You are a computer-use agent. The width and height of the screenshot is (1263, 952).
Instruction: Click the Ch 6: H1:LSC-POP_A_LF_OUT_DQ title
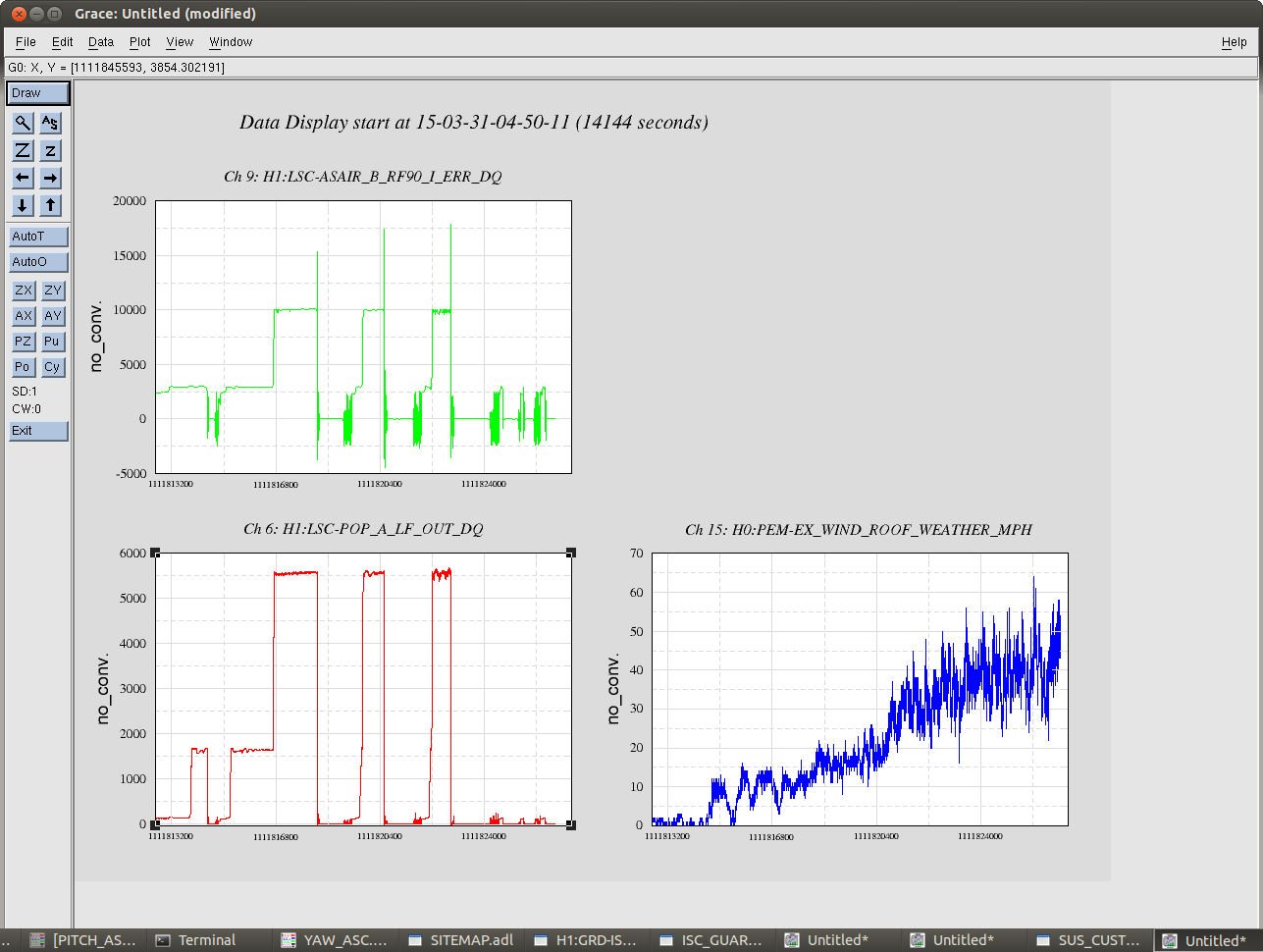[363, 529]
